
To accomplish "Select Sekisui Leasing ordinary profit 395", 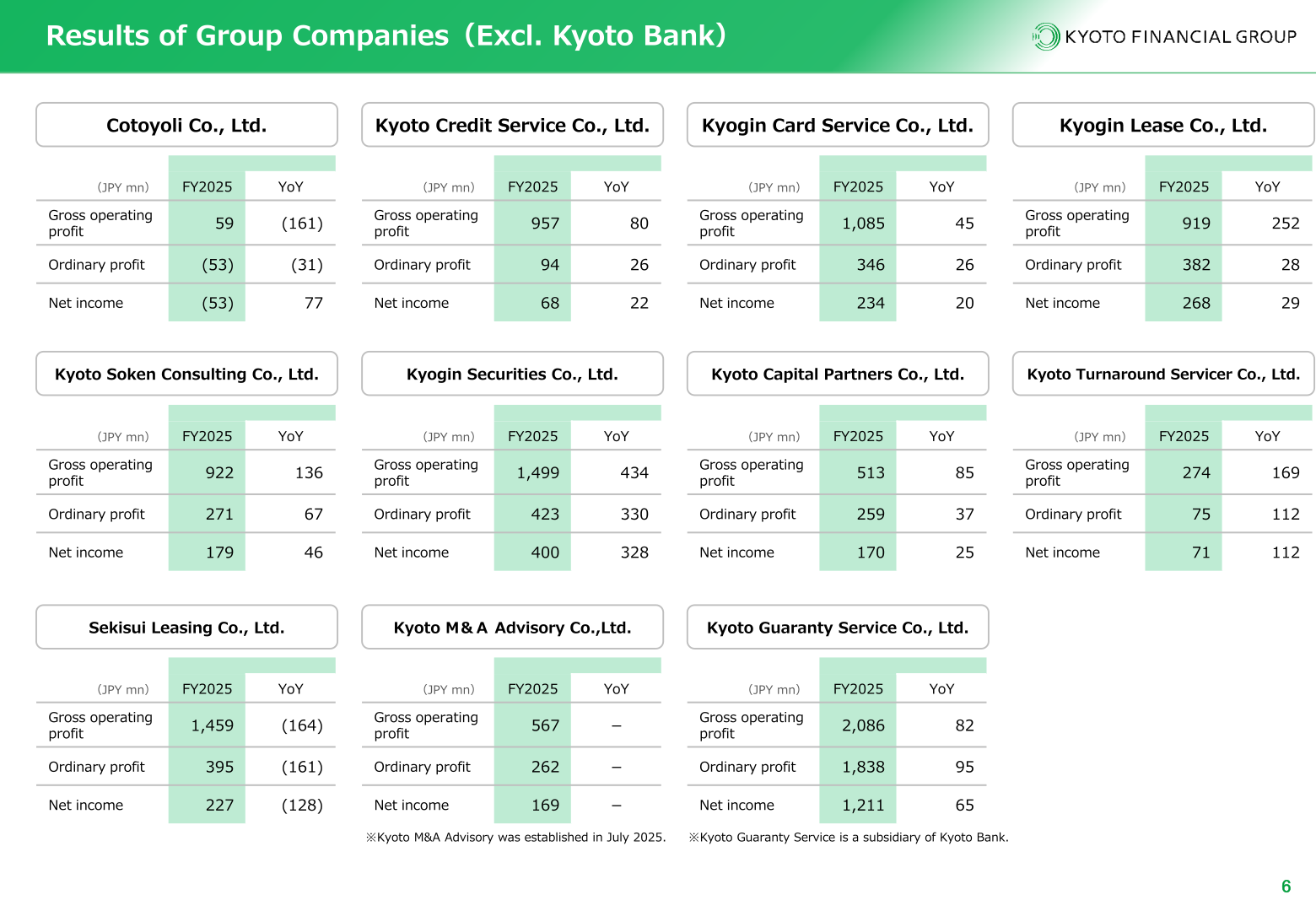I will point(219,767).
